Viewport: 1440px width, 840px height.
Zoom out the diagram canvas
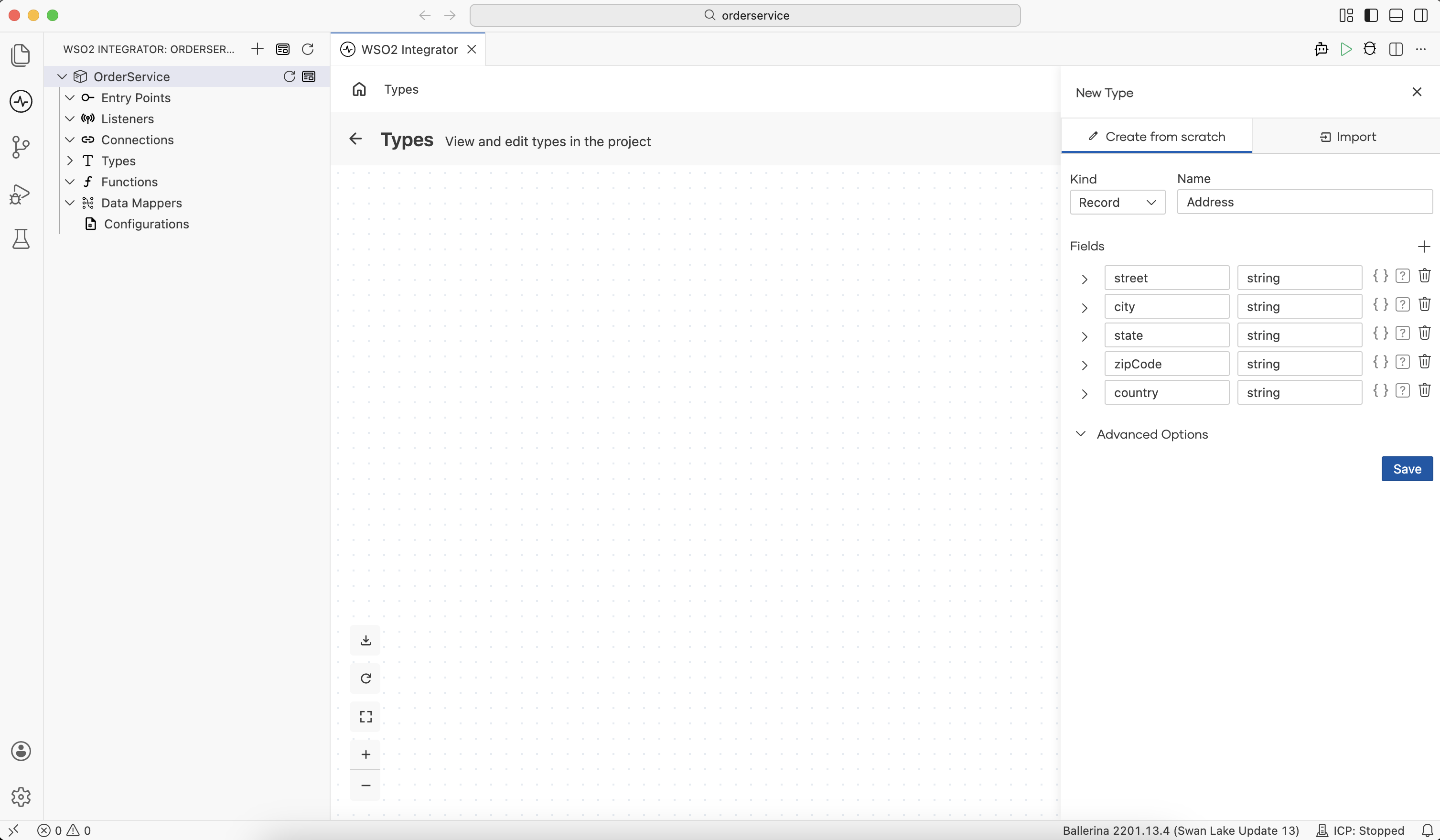click(365, 785)
